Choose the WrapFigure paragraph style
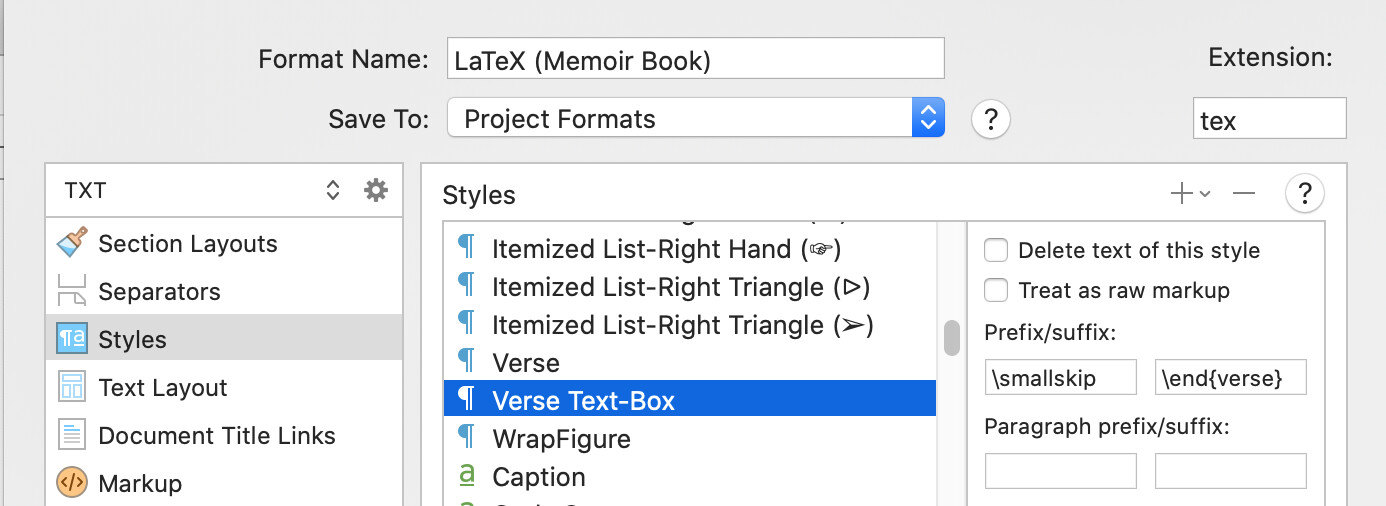This screenshot has height=506, width=1386. (x=690, y=438)
